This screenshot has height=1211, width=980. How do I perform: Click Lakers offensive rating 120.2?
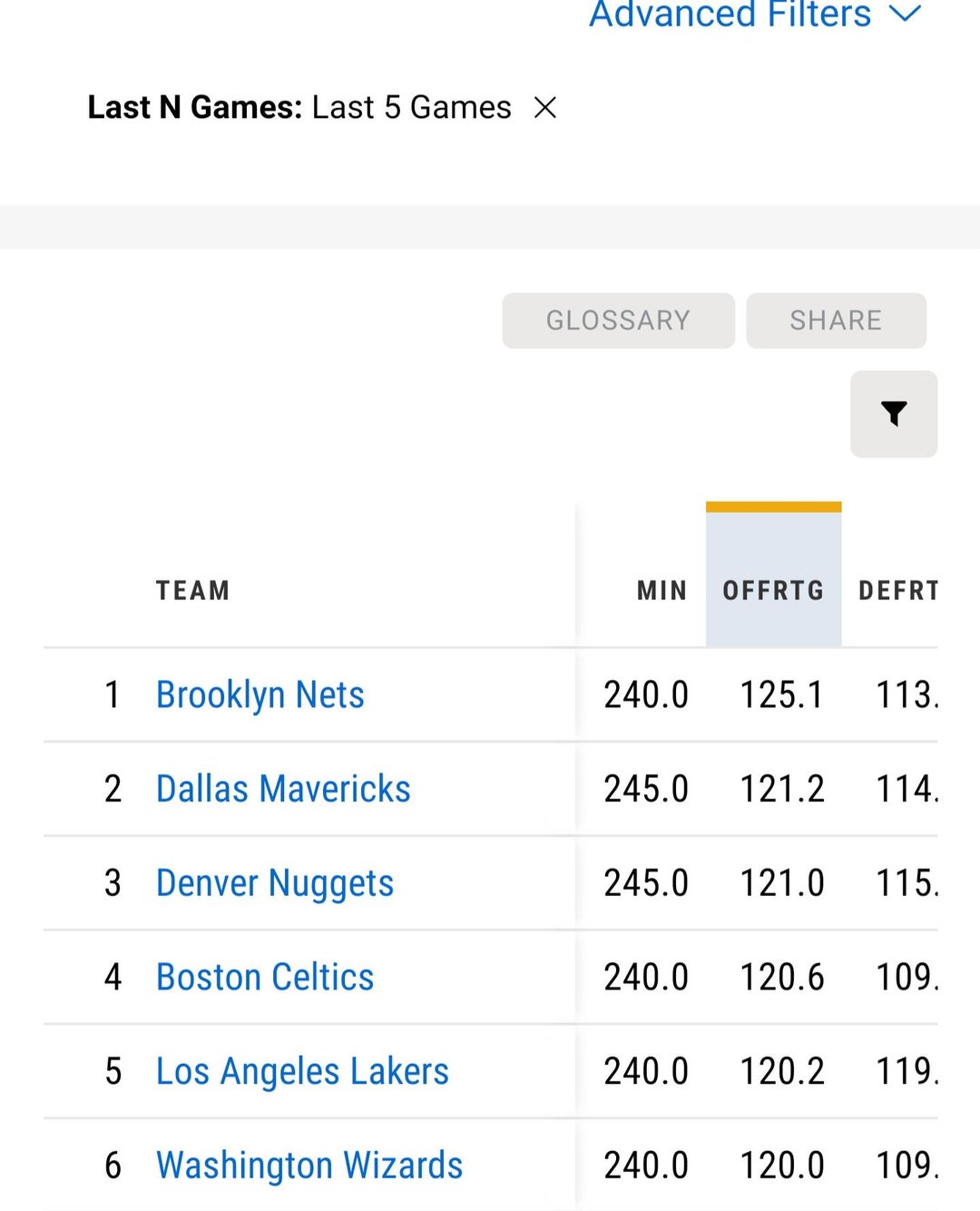point(781,1071)
